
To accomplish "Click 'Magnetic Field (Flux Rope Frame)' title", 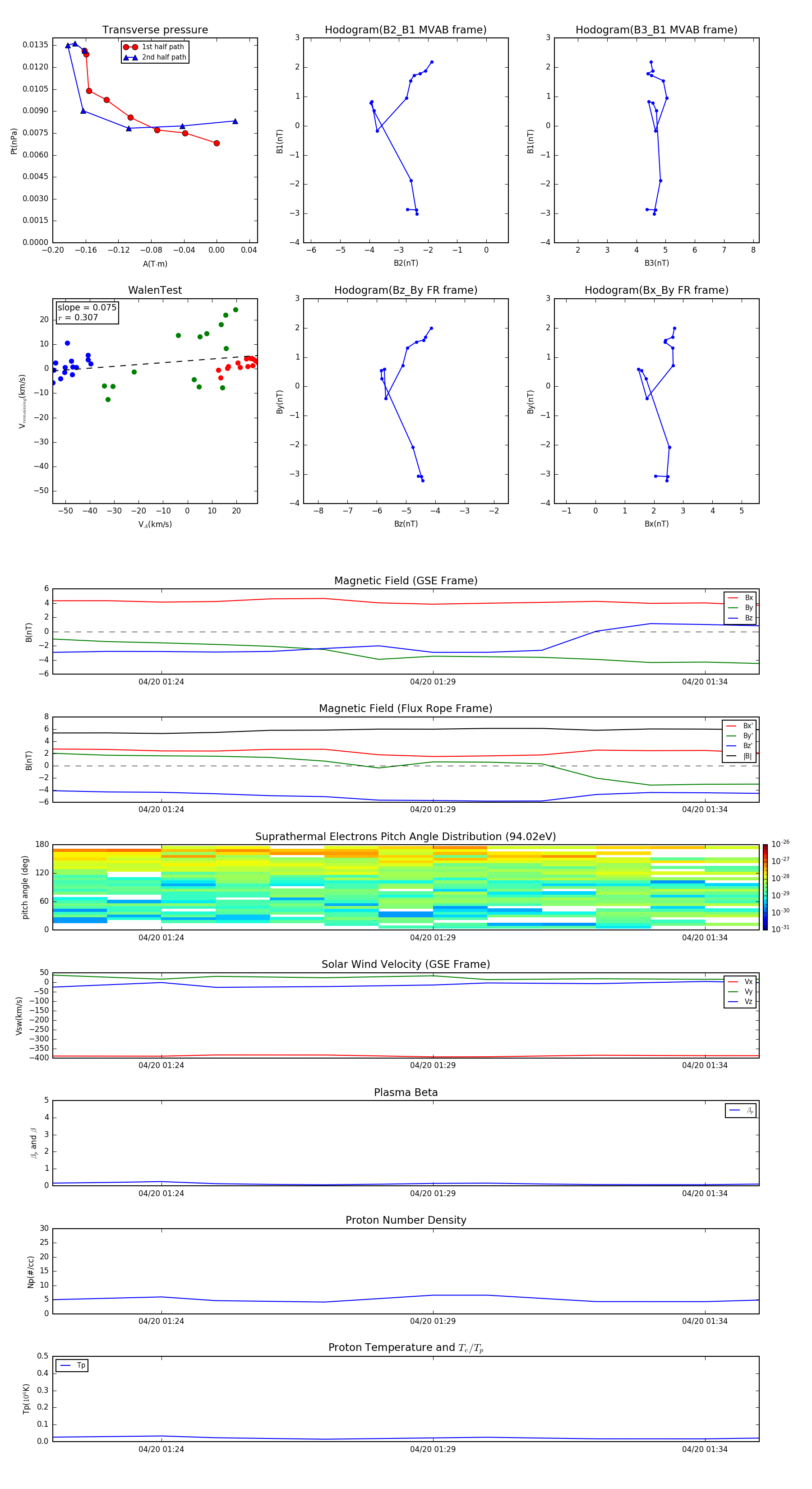I will (406, 709).
